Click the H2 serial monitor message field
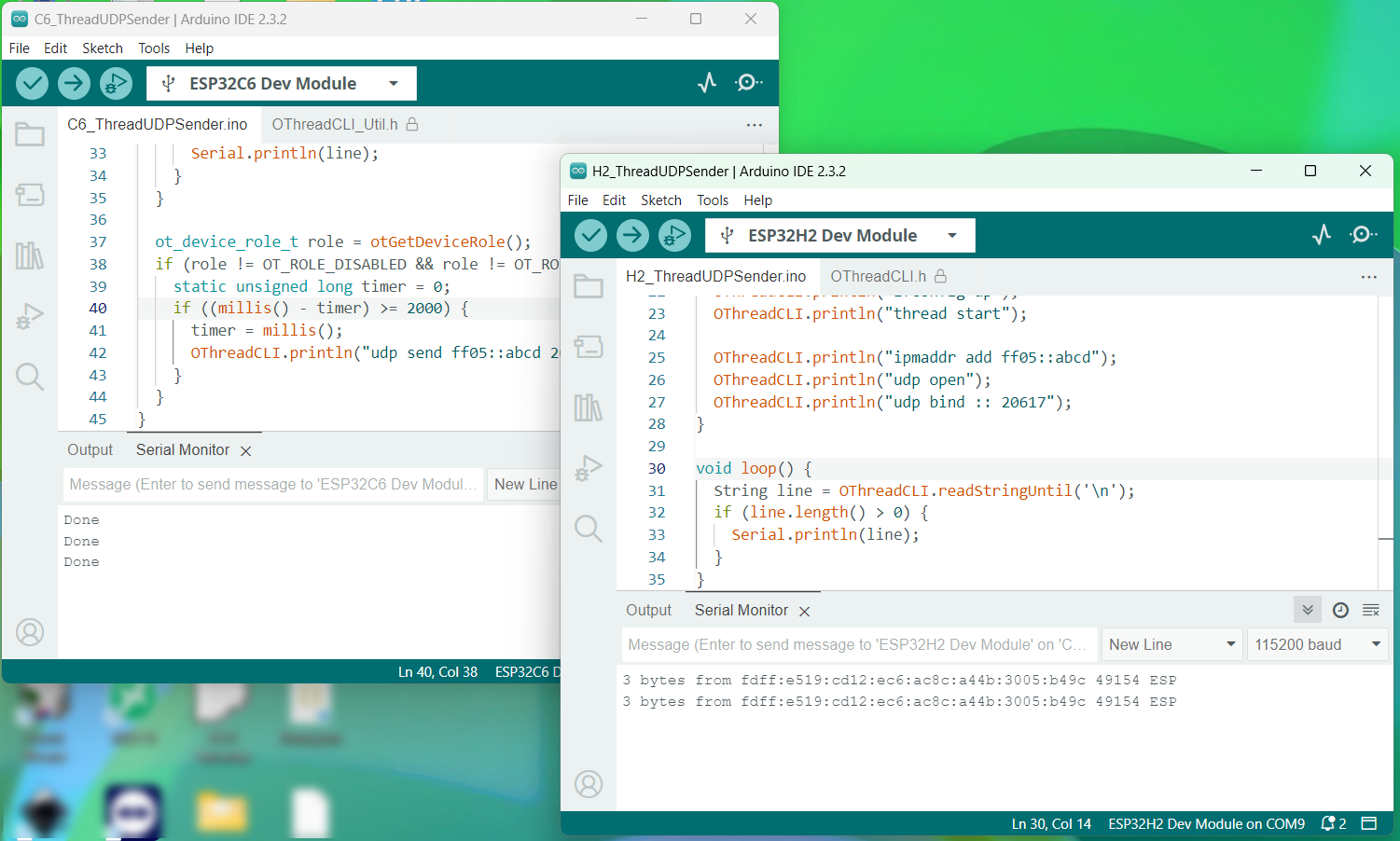This screenshot has height=841, width=1400. pos(858,644)
